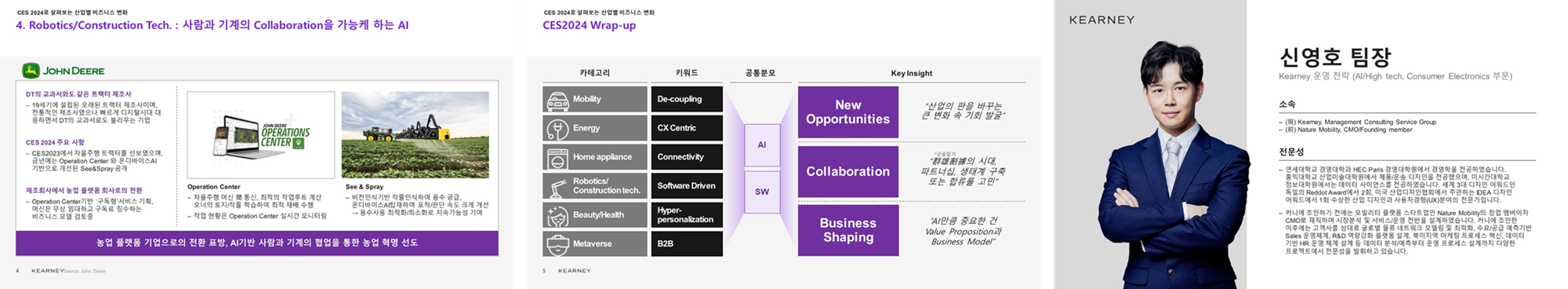This screenshot has height=289, width=1568.
Task: Select the Beauty/Health icon
Action: point(557,215)
